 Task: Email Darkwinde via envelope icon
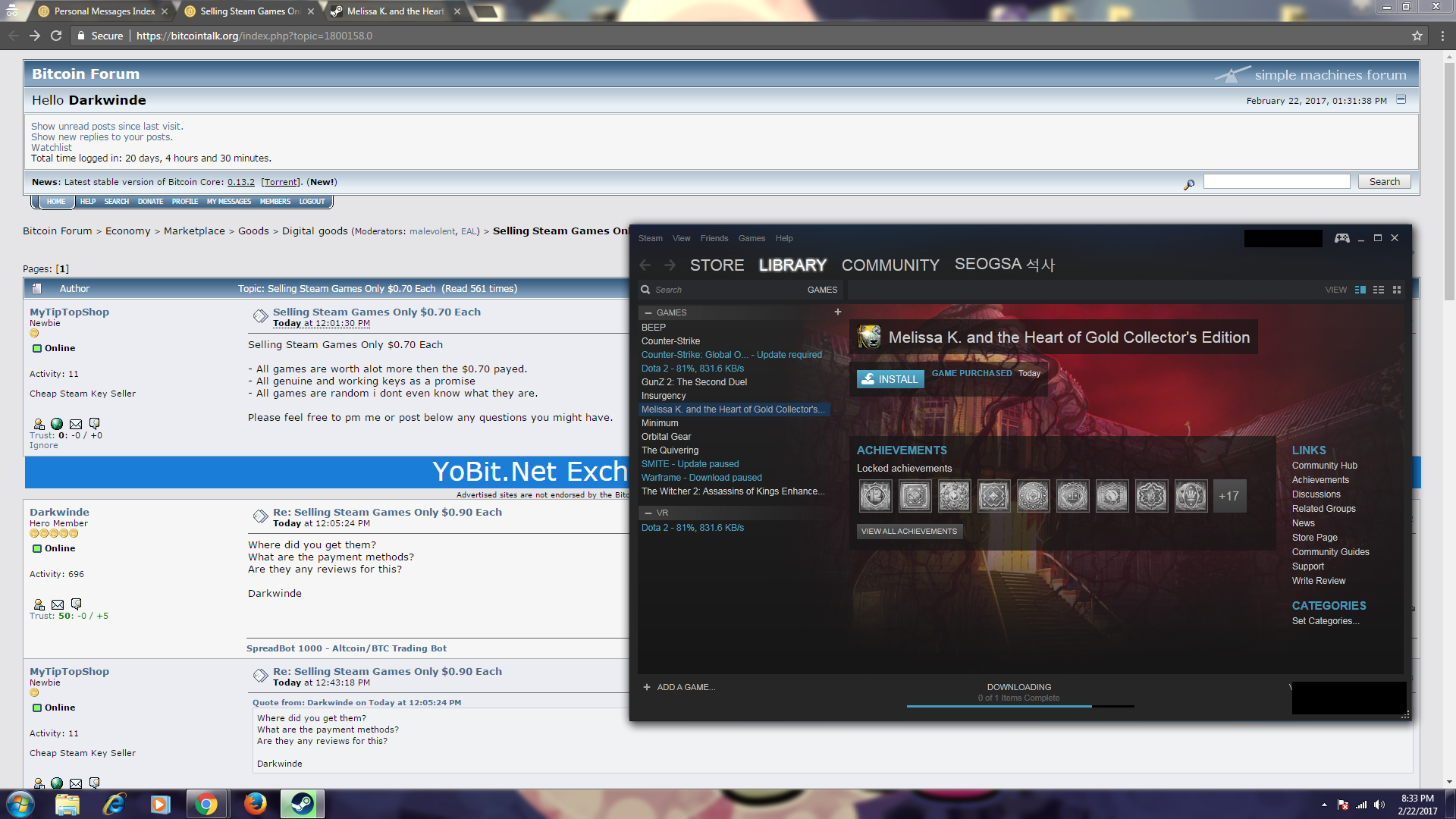(58, 604)
